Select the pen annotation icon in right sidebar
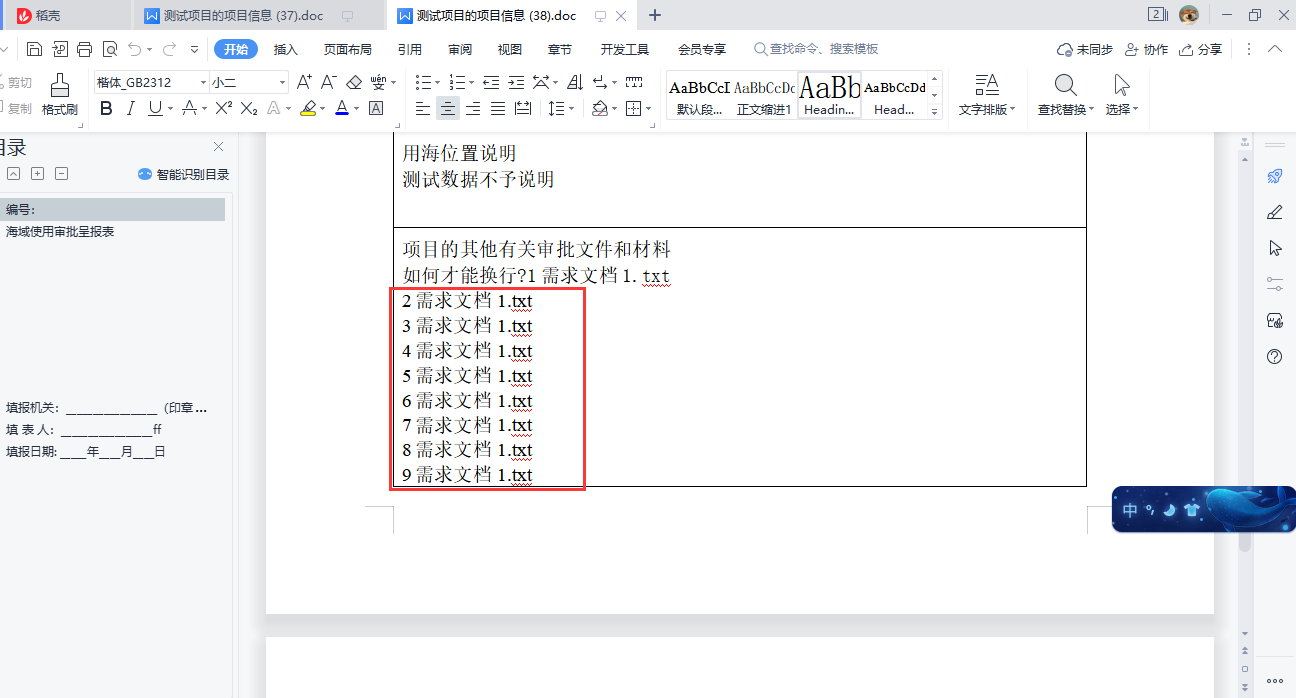Screen dimensions: 1296x698 pos(1274,212)
